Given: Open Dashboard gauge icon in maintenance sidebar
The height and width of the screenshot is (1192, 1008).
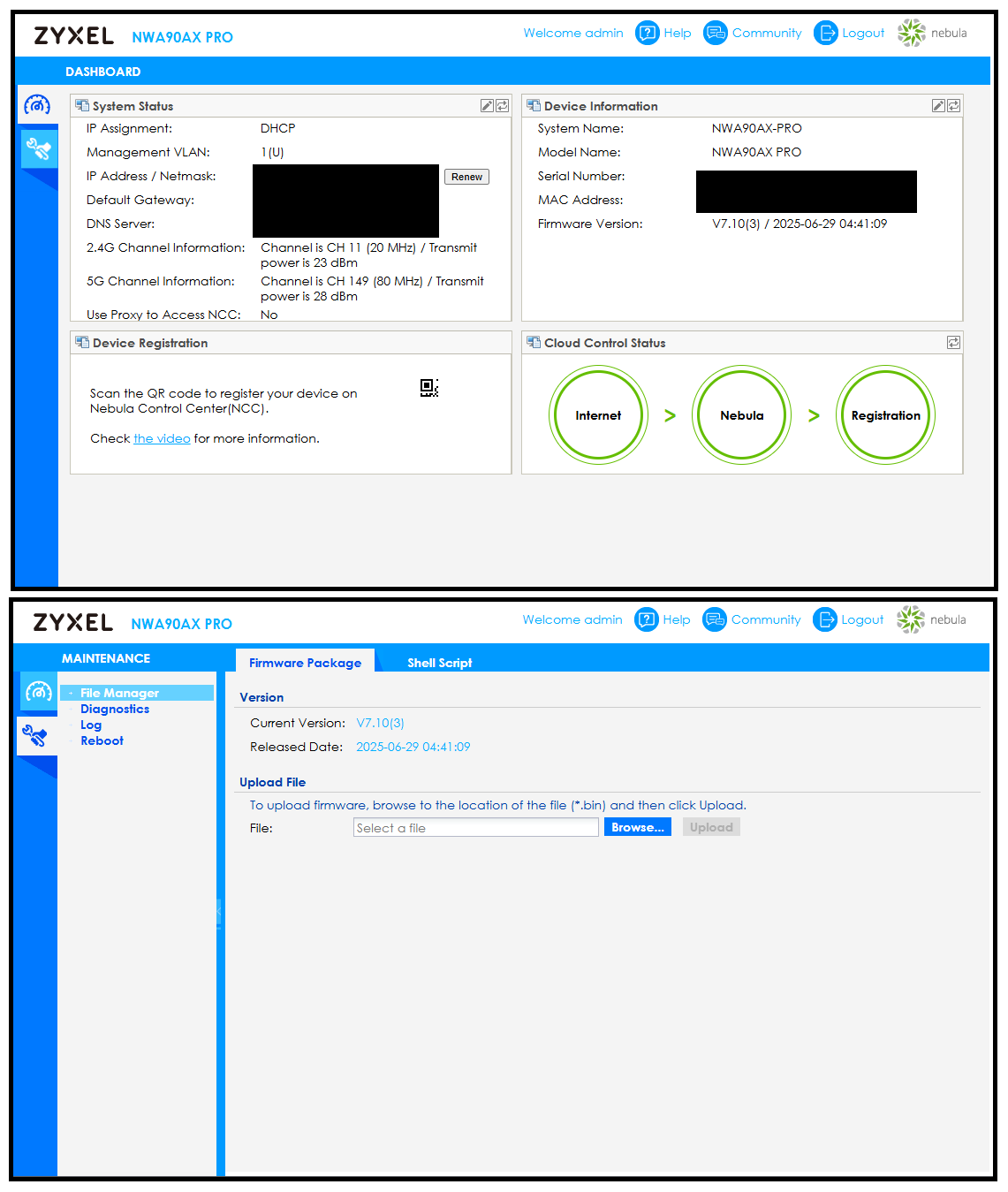Looking at the screenshot, I should (x=38, y=692).
